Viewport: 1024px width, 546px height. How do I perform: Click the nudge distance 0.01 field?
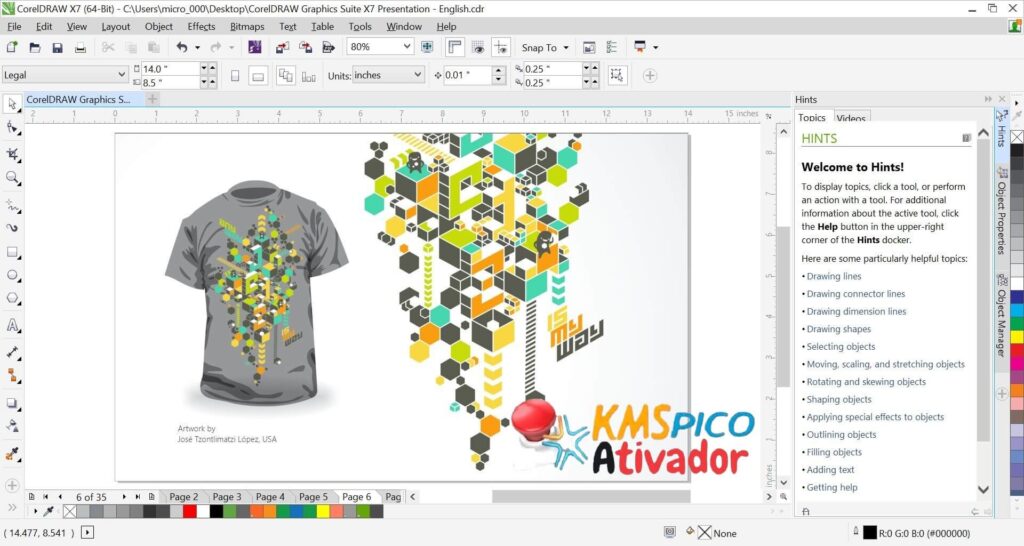(x=468, y=75)
